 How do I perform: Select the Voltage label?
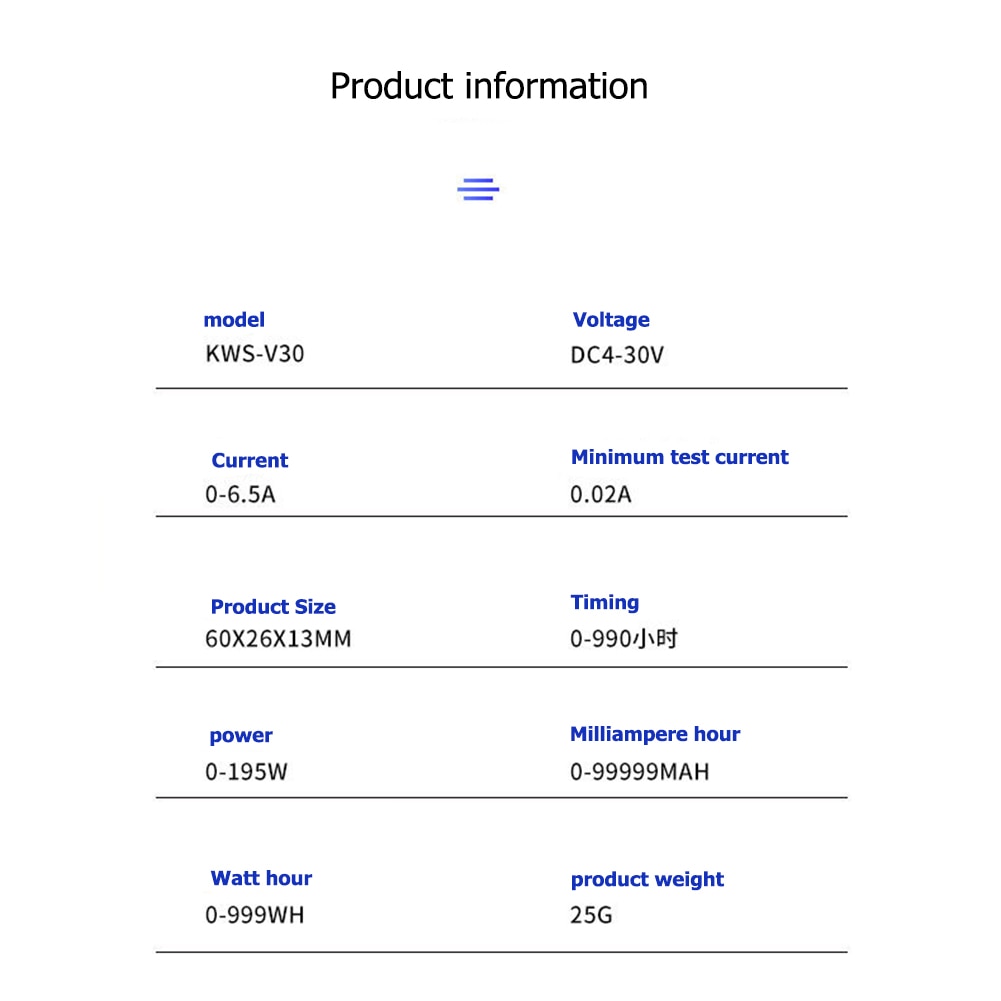[x=611, y=320]
